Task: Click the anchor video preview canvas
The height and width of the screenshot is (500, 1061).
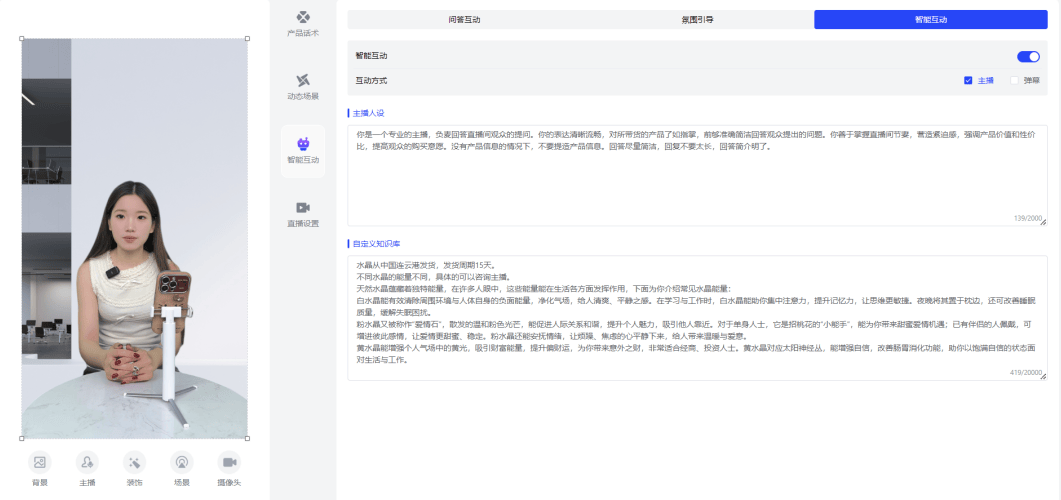Action: (x=134, y=238)
